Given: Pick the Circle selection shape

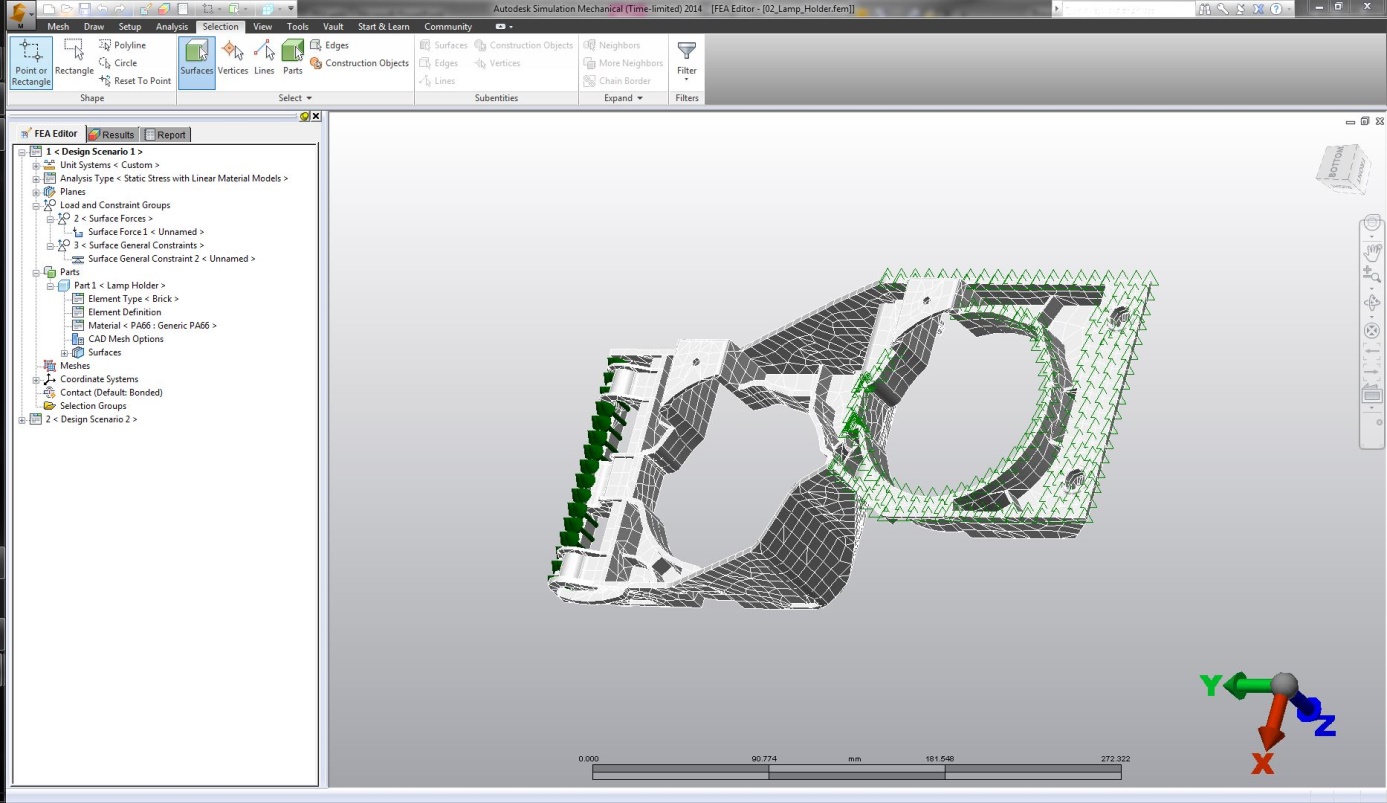Looking at the screenshot, I should [118, 63].
